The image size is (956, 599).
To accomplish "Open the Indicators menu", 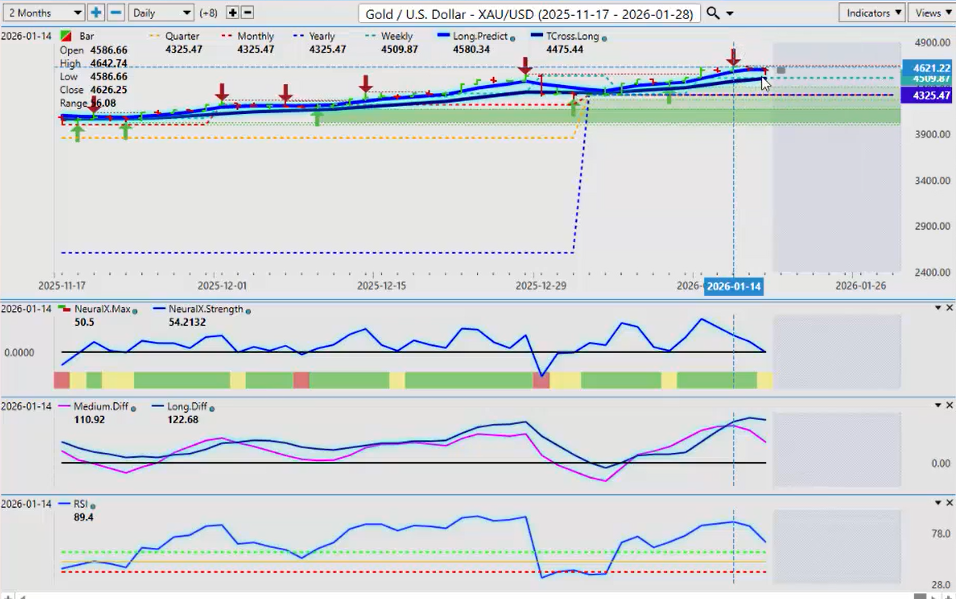I will pyautogui.click(x=872, y=13).
